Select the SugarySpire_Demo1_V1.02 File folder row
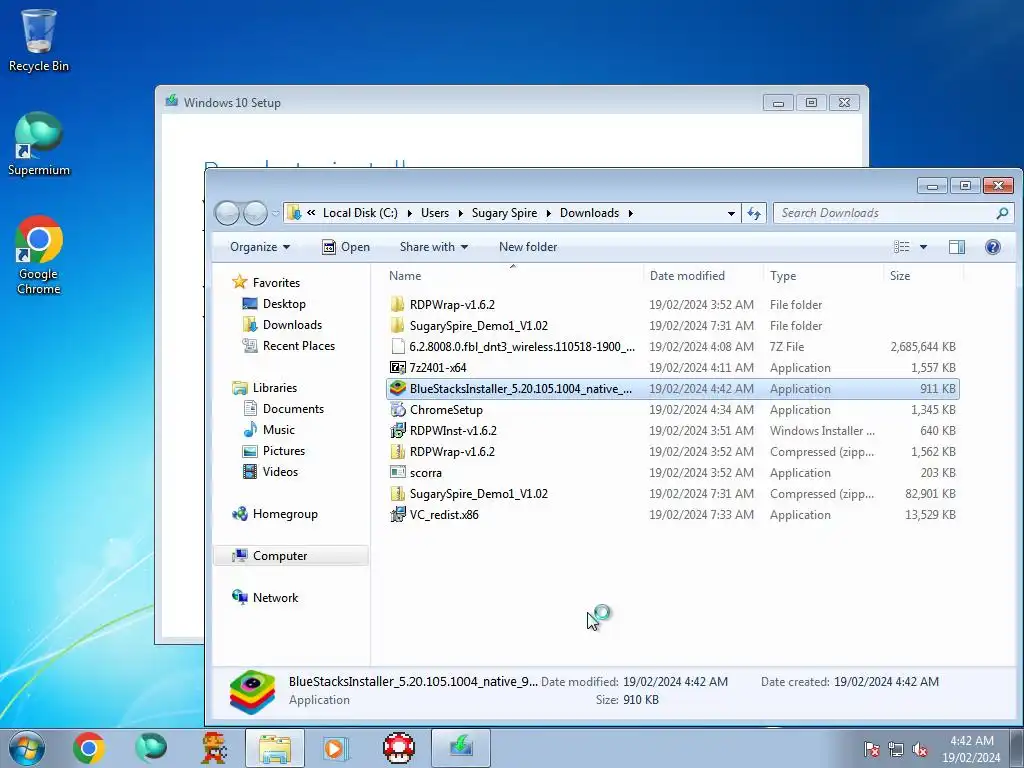The image size is (1024, 768). [x=673, y=326]
